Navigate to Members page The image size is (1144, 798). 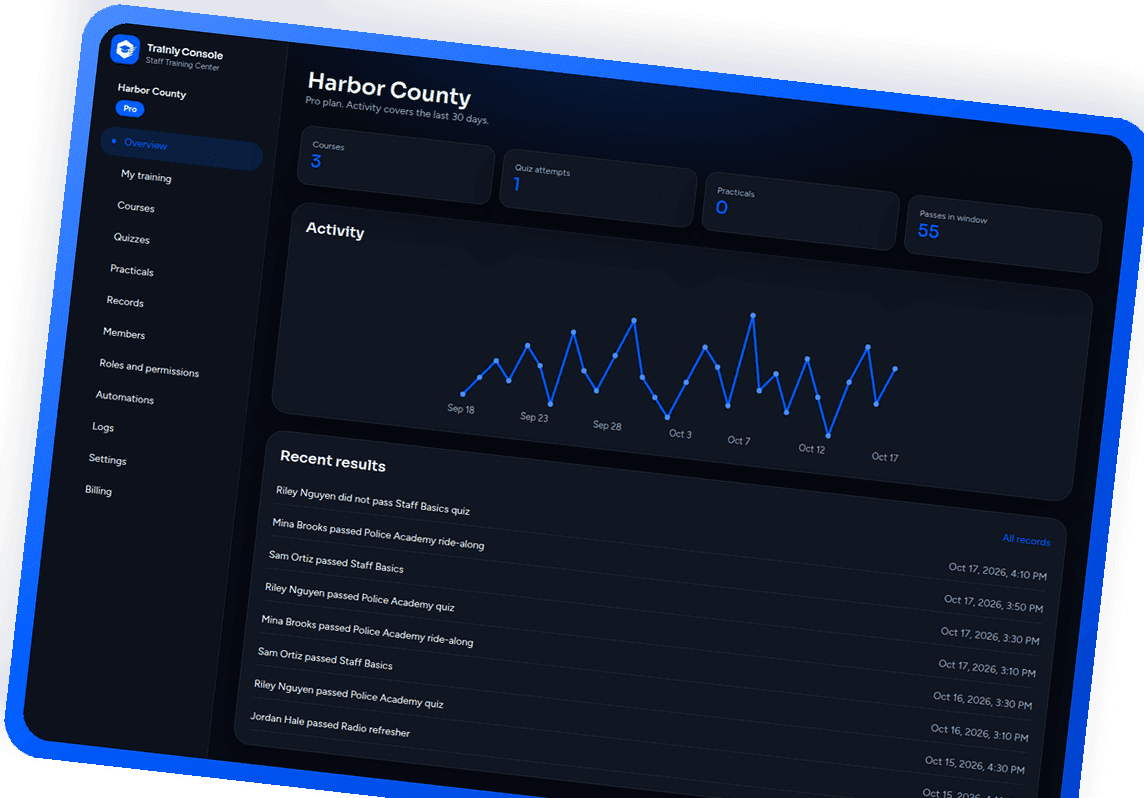pos(124,333)
